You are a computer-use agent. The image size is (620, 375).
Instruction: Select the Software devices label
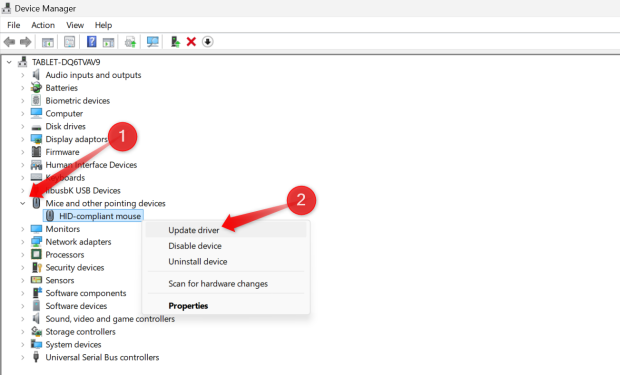[x=76, y=306]
